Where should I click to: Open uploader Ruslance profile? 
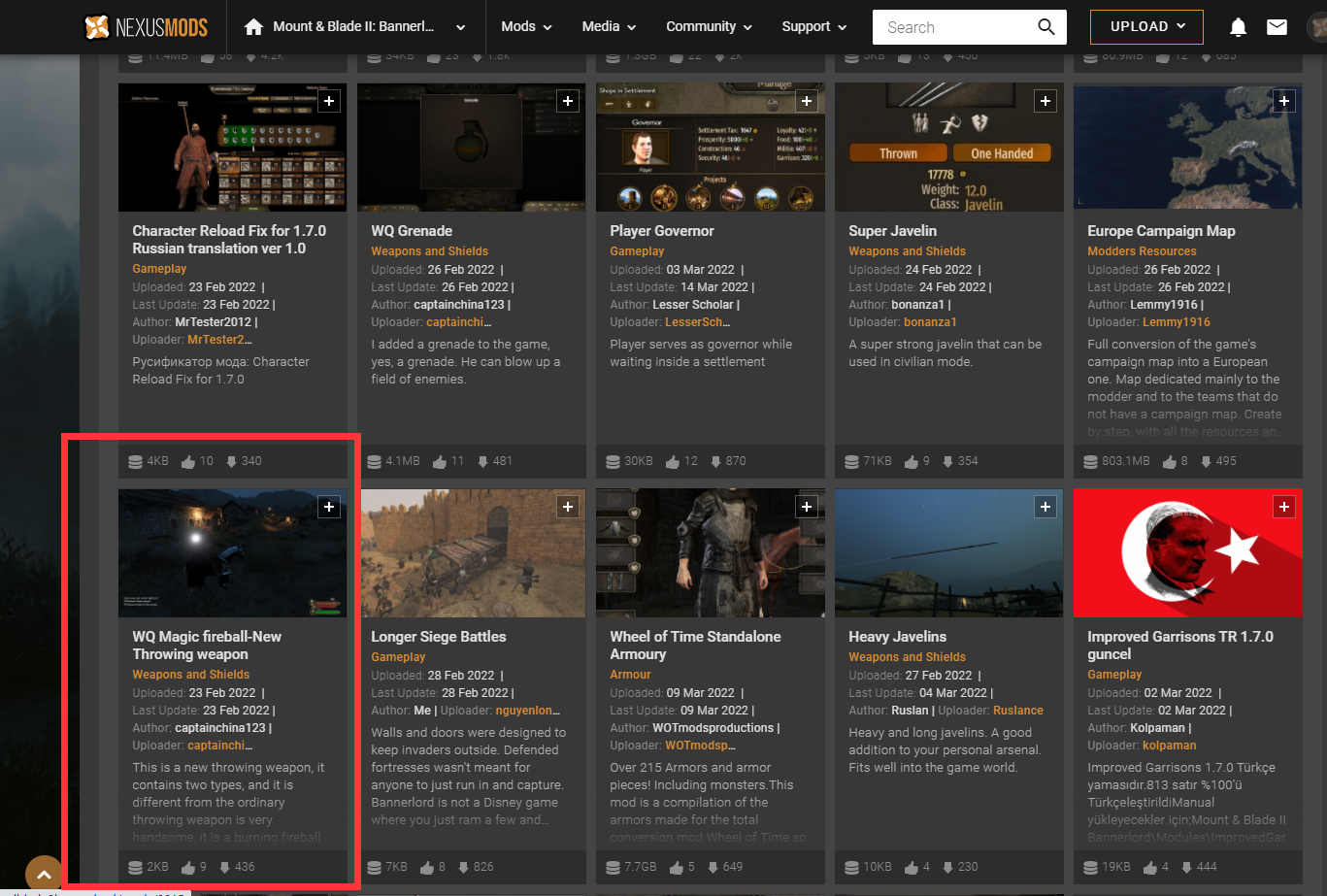point(1018,711)
